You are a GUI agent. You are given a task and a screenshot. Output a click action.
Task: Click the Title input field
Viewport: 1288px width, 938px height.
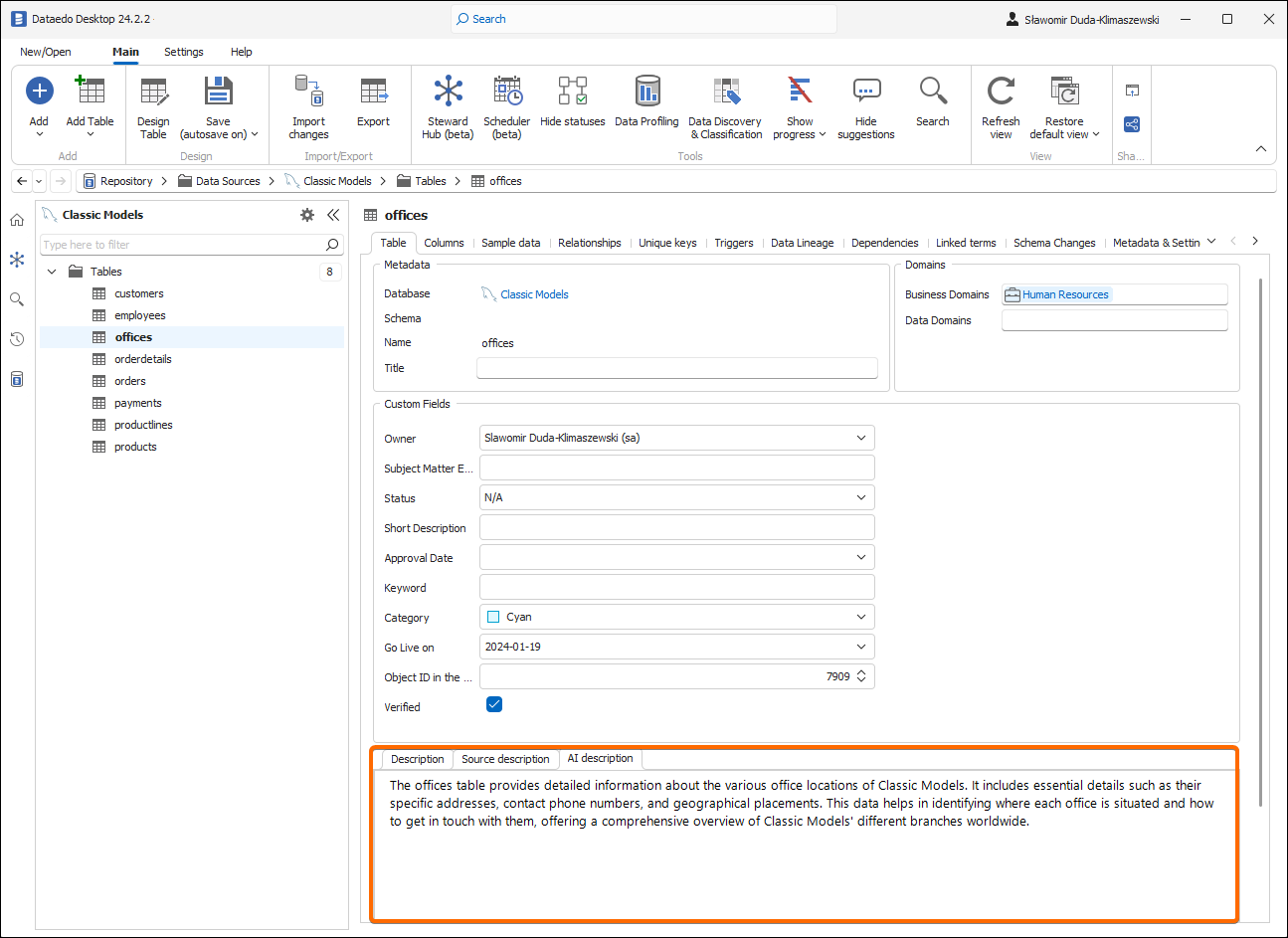tap(677, 368)
